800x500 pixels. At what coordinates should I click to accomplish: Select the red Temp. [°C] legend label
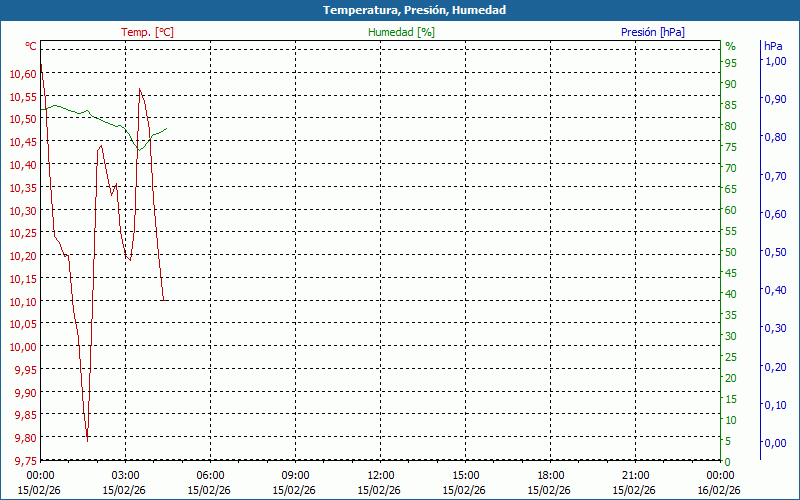(147, 32)
